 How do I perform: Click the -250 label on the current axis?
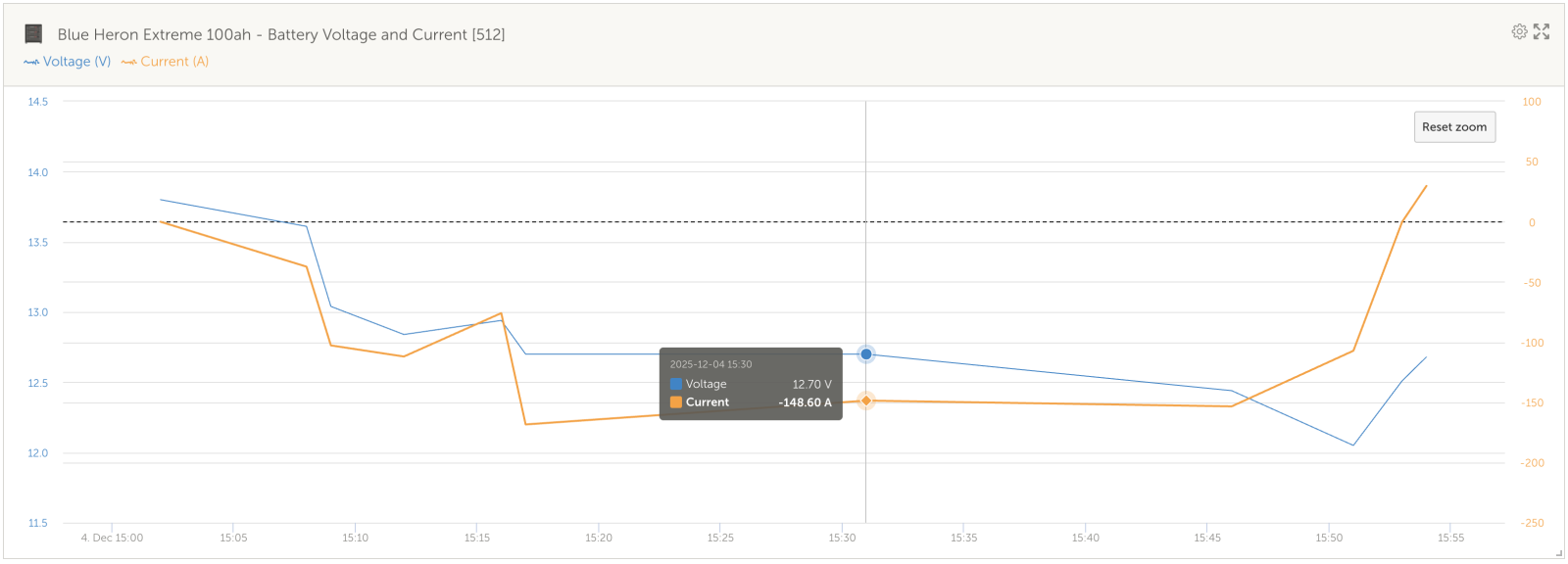point(1532,523)
